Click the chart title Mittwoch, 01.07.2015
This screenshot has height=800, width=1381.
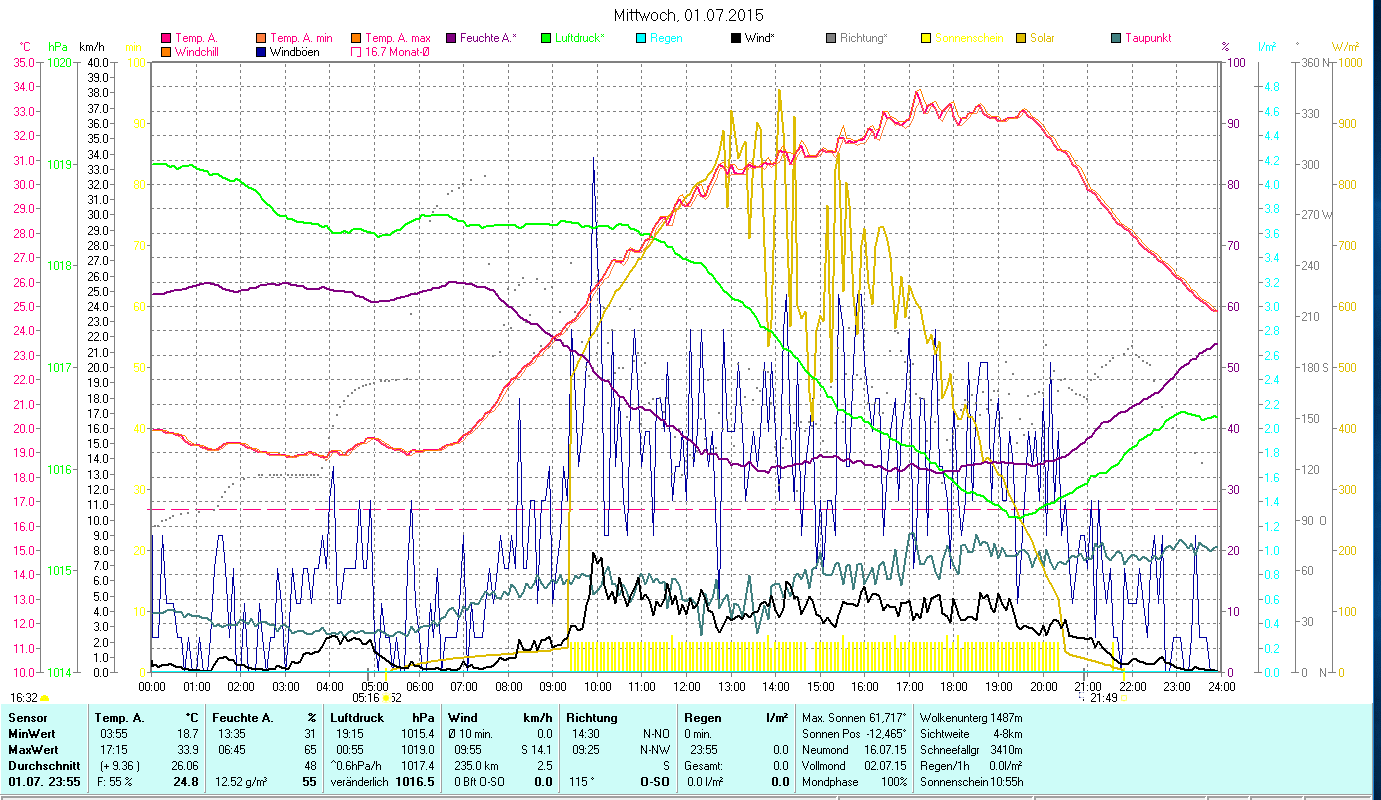coord(690,16)
